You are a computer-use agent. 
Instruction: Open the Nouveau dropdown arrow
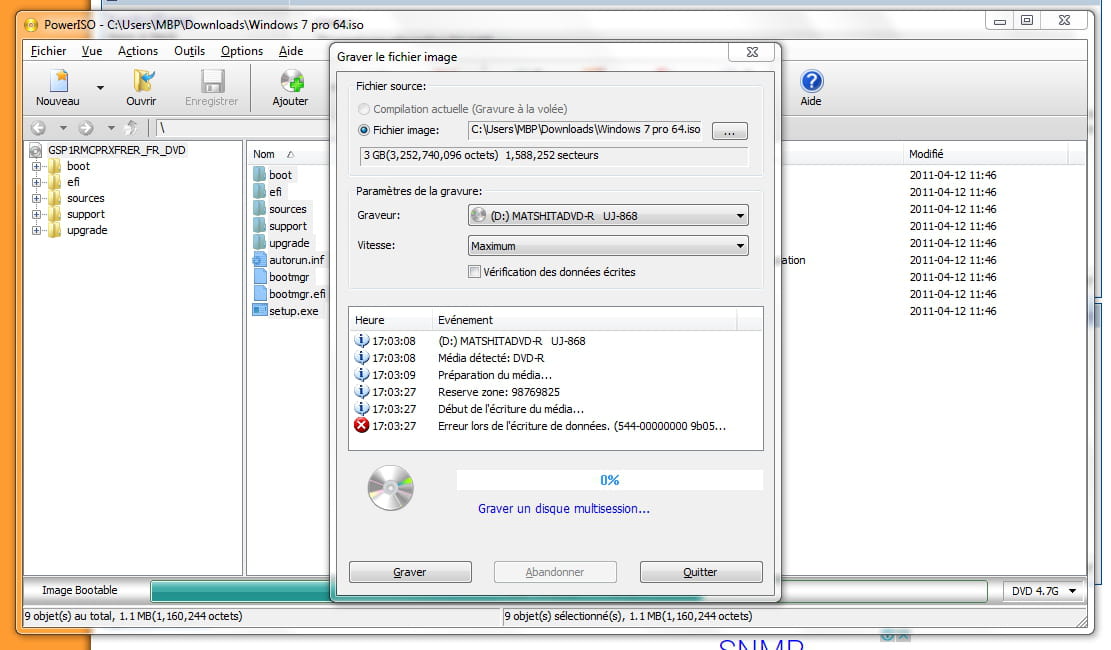[101, 88]
